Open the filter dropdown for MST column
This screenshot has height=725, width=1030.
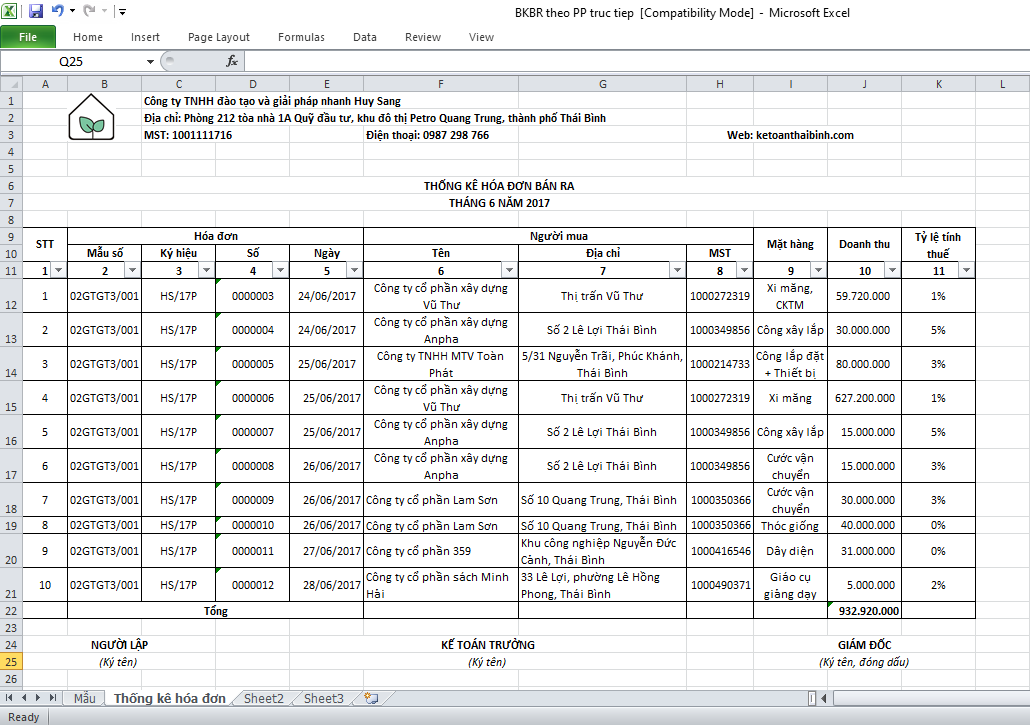coord(744,271)
